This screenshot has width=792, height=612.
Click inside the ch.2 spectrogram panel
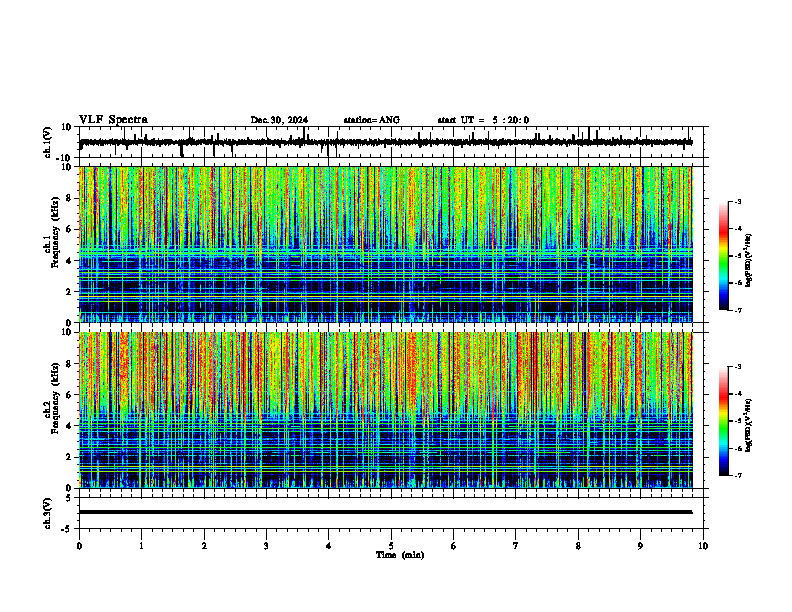(385, 410)
